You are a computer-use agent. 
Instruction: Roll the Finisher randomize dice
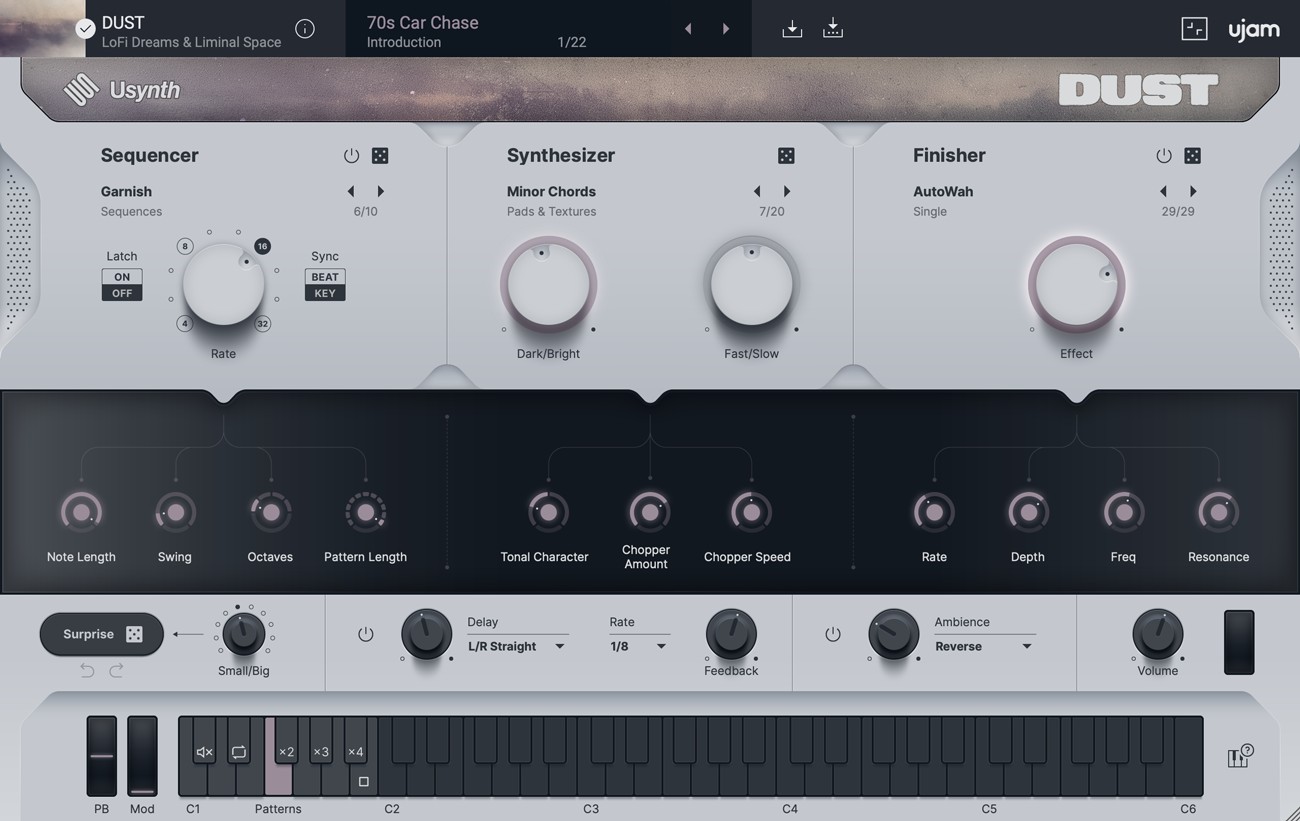[x=1192, y=155]
